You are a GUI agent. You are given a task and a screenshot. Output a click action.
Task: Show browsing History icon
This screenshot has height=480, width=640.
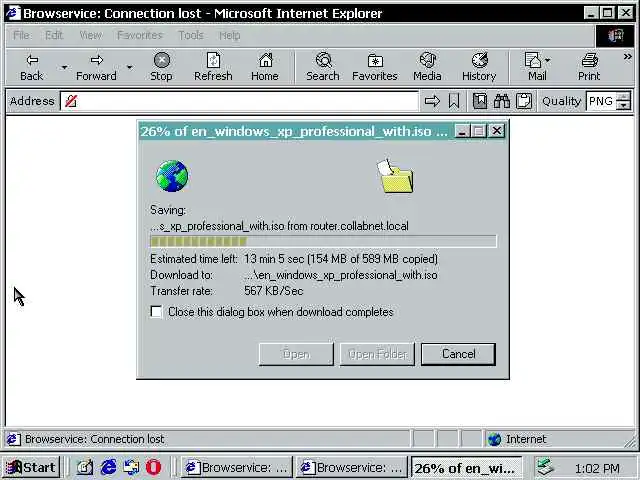tap(479, 67)
